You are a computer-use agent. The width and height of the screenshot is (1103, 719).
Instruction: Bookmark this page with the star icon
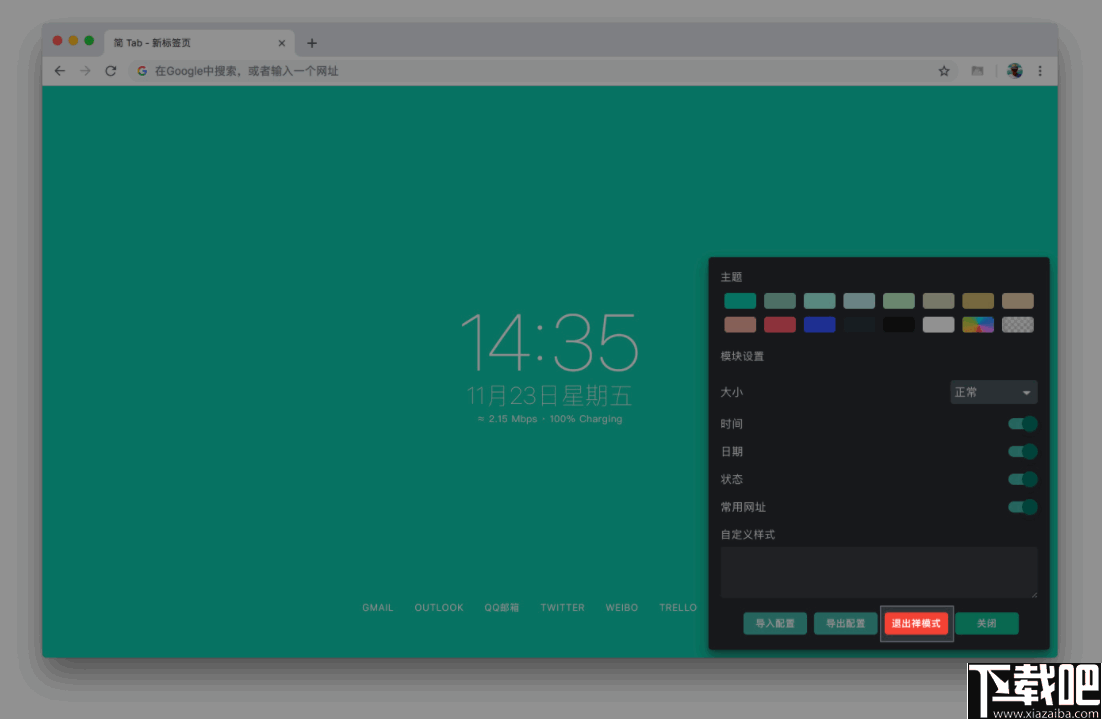tap(944, 71)
